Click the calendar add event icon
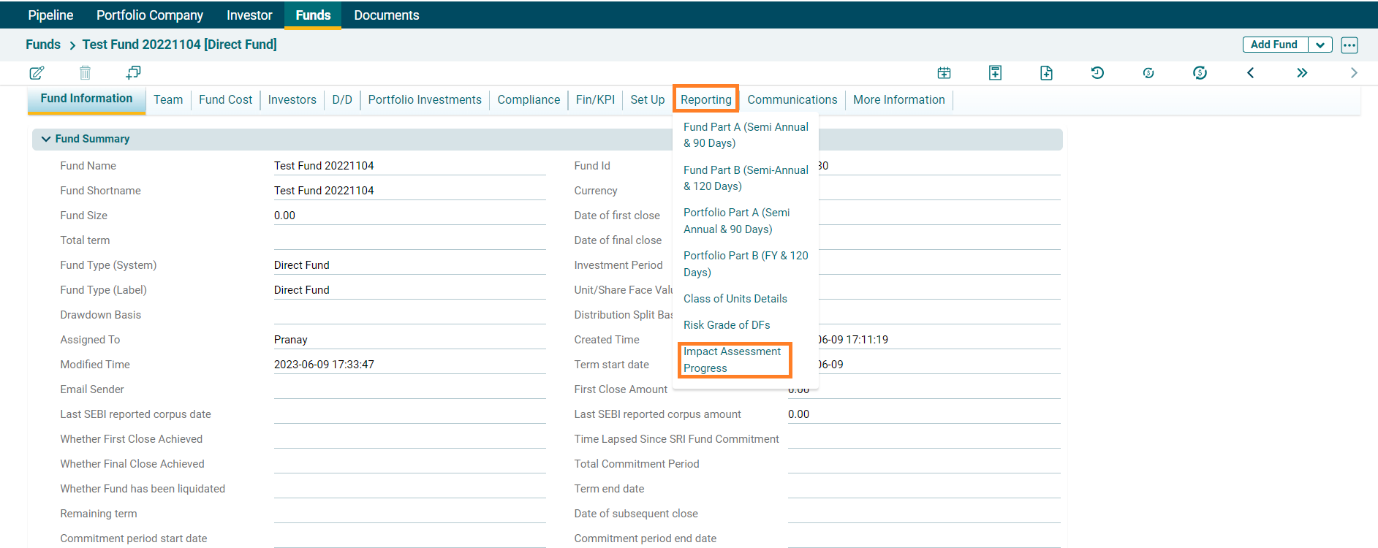Image resolution: width=1378 pixels, height=548 pixels. click(944, 73)
